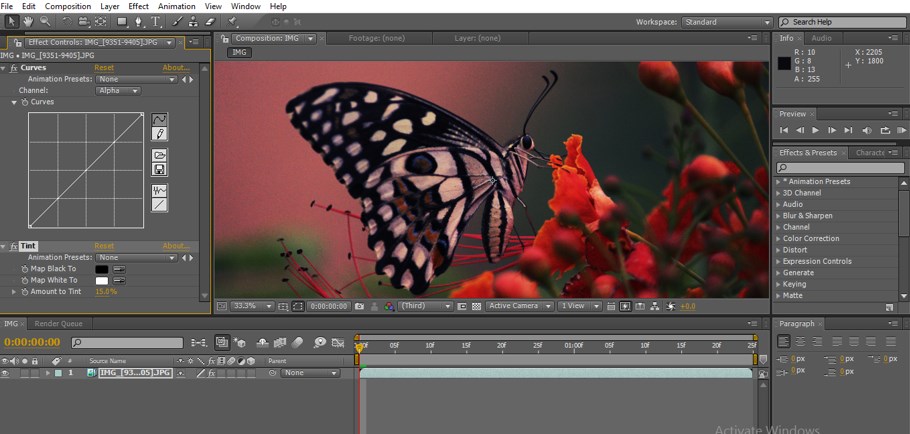This screenshot has width=910, height=434.
Task: Choose the Horizontal Type tool
Action: 156,21
